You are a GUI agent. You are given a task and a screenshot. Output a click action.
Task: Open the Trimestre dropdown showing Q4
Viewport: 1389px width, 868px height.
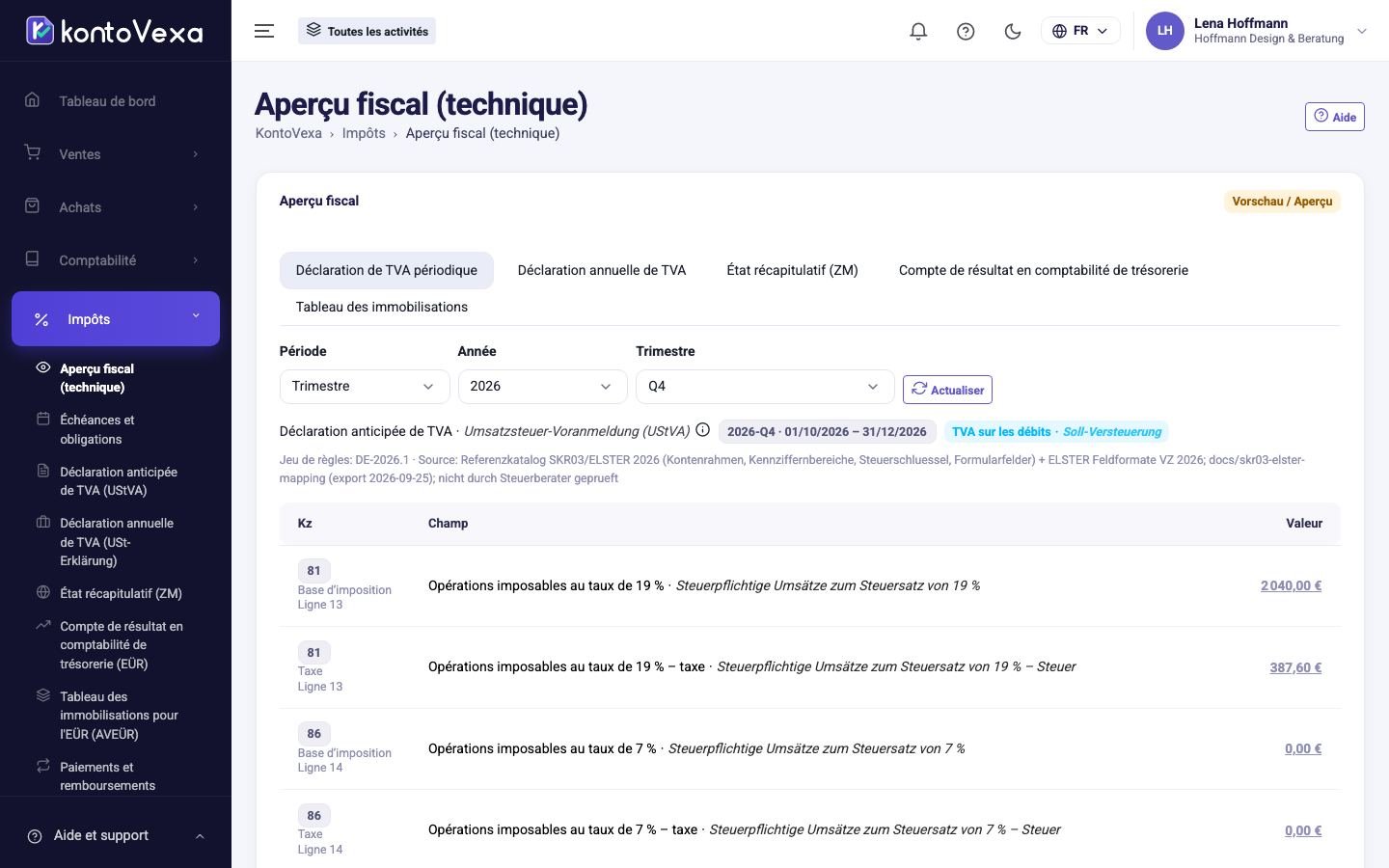point(765,387)
